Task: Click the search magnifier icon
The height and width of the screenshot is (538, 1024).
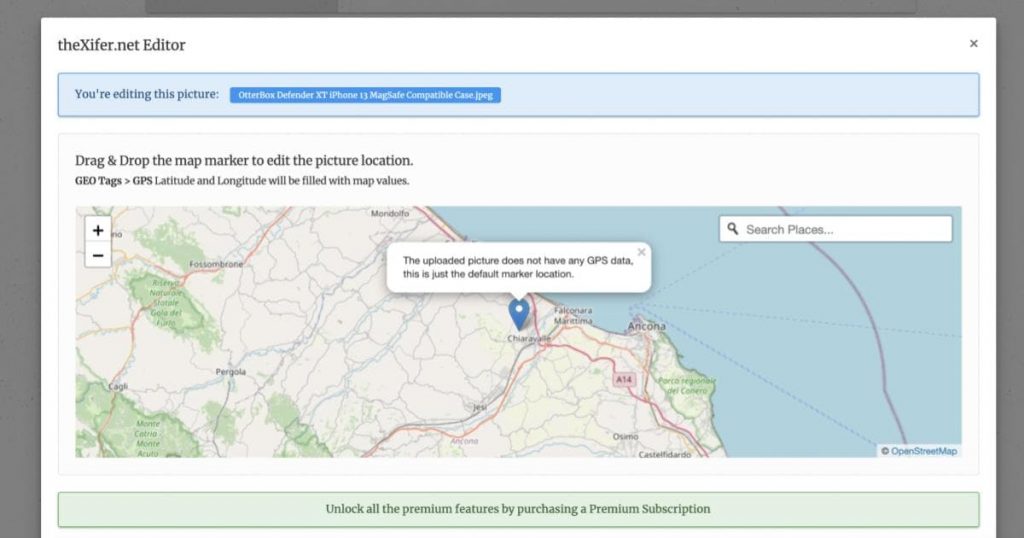Action: [x=733, y=229]
